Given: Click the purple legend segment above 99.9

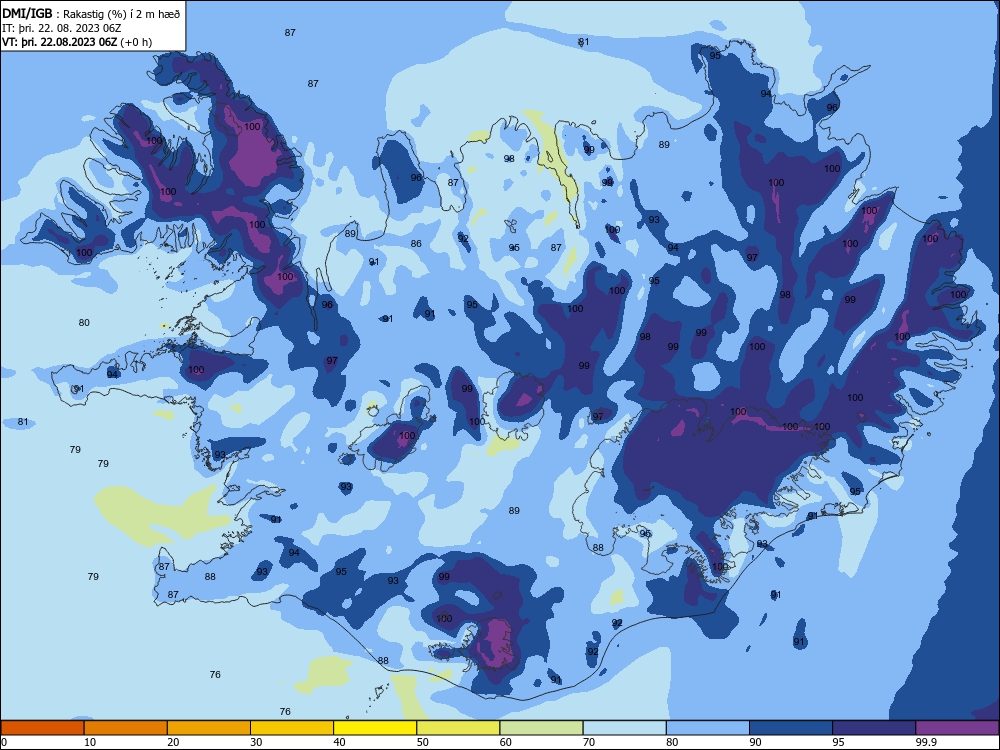Looking at the screenshot, I should [x=957, y=728].
